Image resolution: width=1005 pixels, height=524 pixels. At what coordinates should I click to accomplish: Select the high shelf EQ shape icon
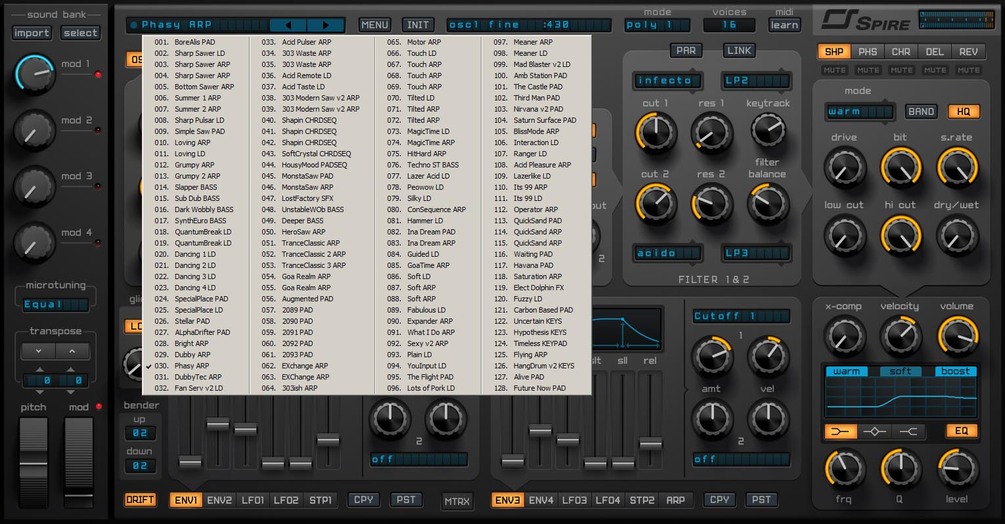pos(908,432)
